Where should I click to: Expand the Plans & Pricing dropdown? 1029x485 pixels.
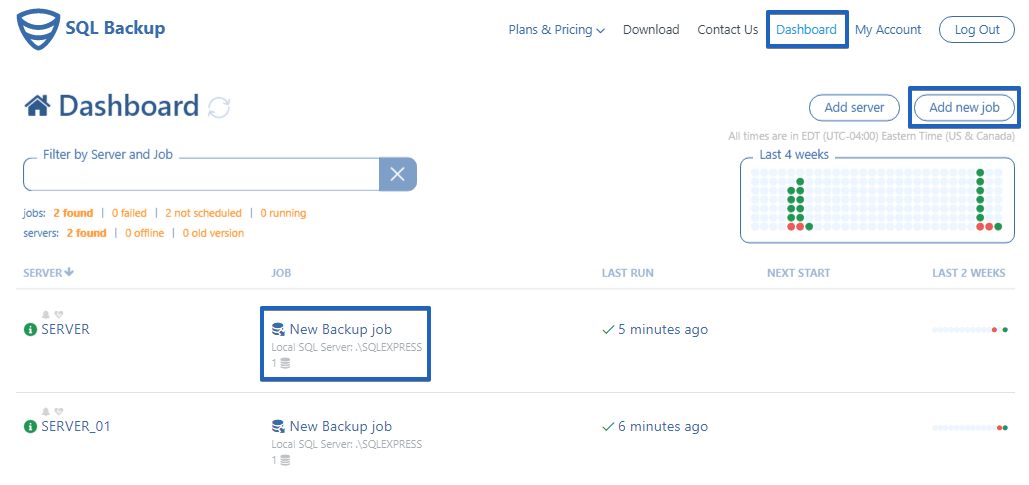coord(556,30)
